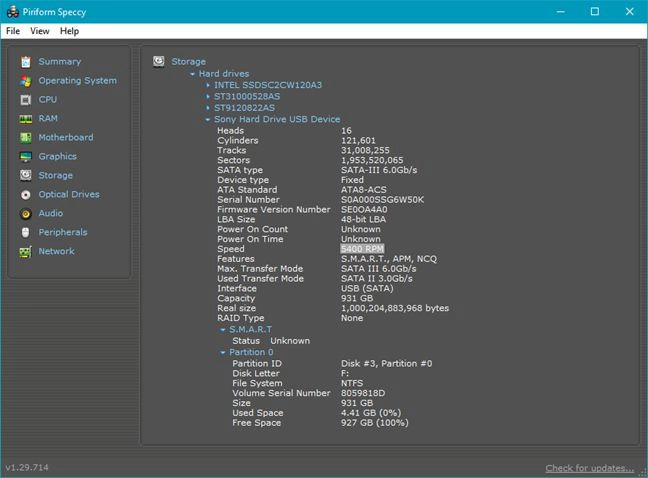Click the Cylinders value 121,601
This screenshot has height=478, width=648.
click(x=358, y=140)
